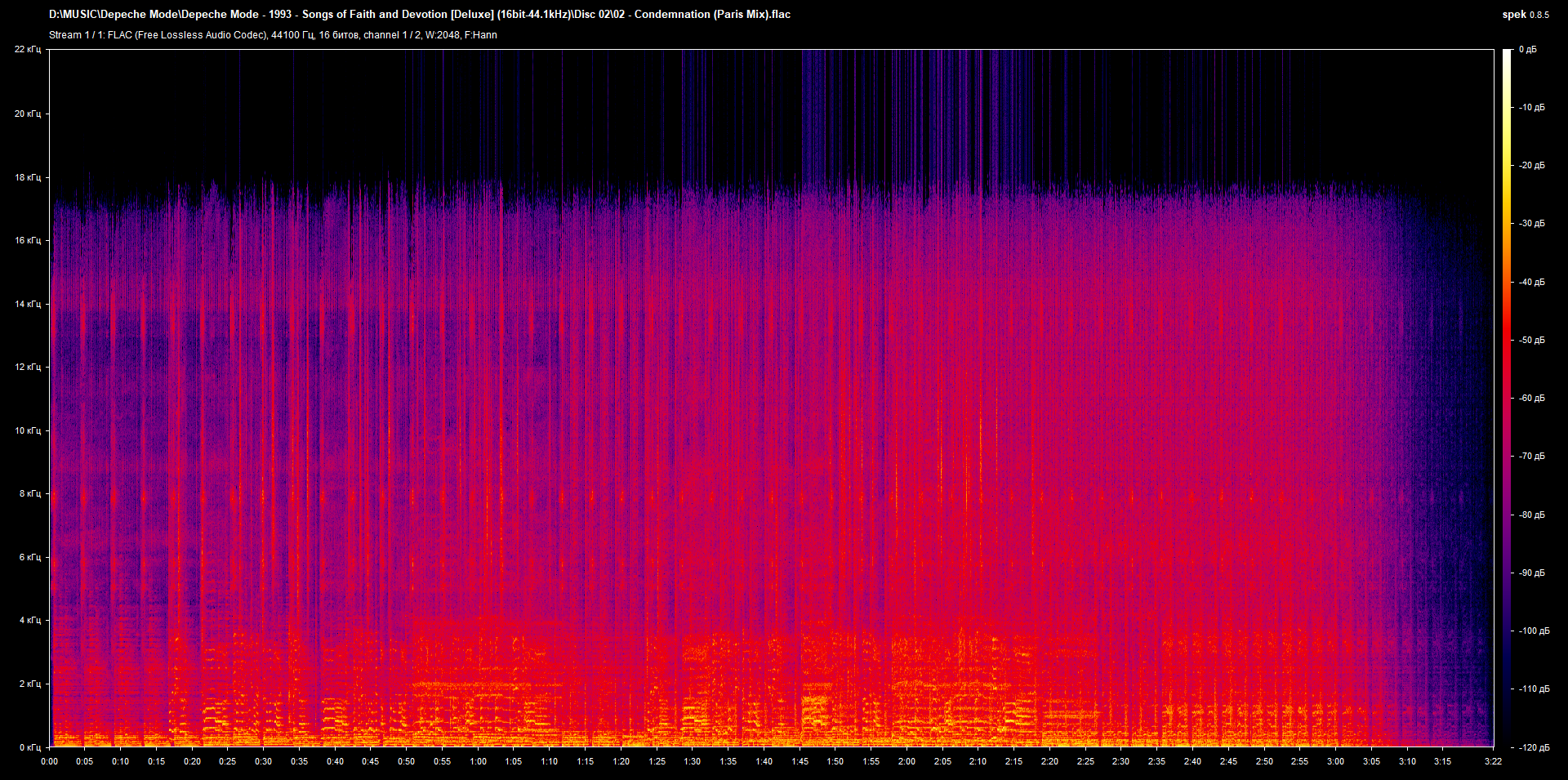Click the spek logo text

(x=1514, y=14)
